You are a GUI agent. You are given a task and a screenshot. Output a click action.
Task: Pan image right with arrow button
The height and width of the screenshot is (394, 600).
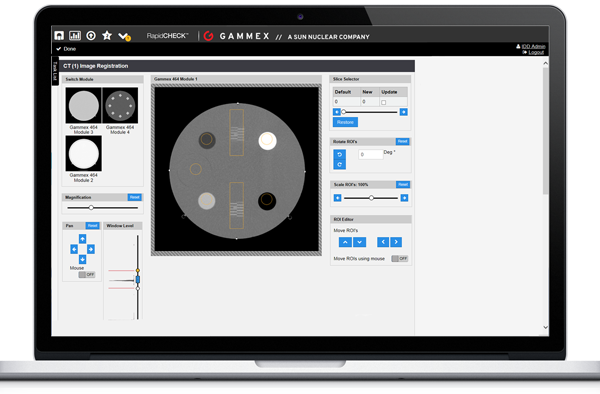91,249
